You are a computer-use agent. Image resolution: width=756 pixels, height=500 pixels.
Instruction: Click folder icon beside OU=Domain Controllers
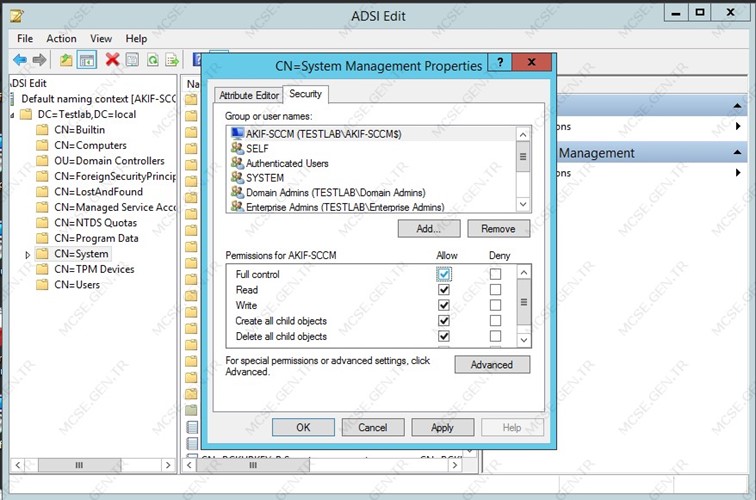[x=42, y=161]
